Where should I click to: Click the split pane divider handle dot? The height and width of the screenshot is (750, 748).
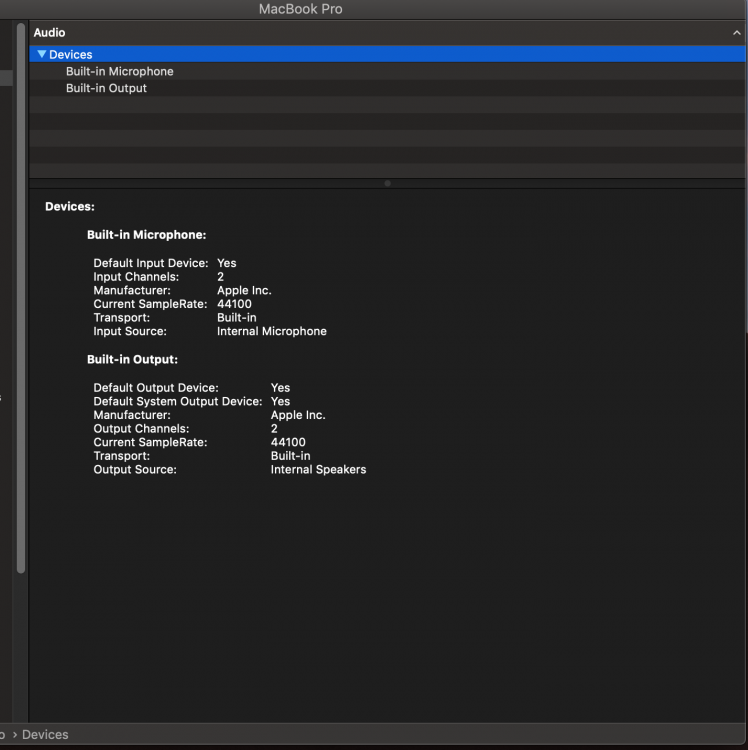387,183
